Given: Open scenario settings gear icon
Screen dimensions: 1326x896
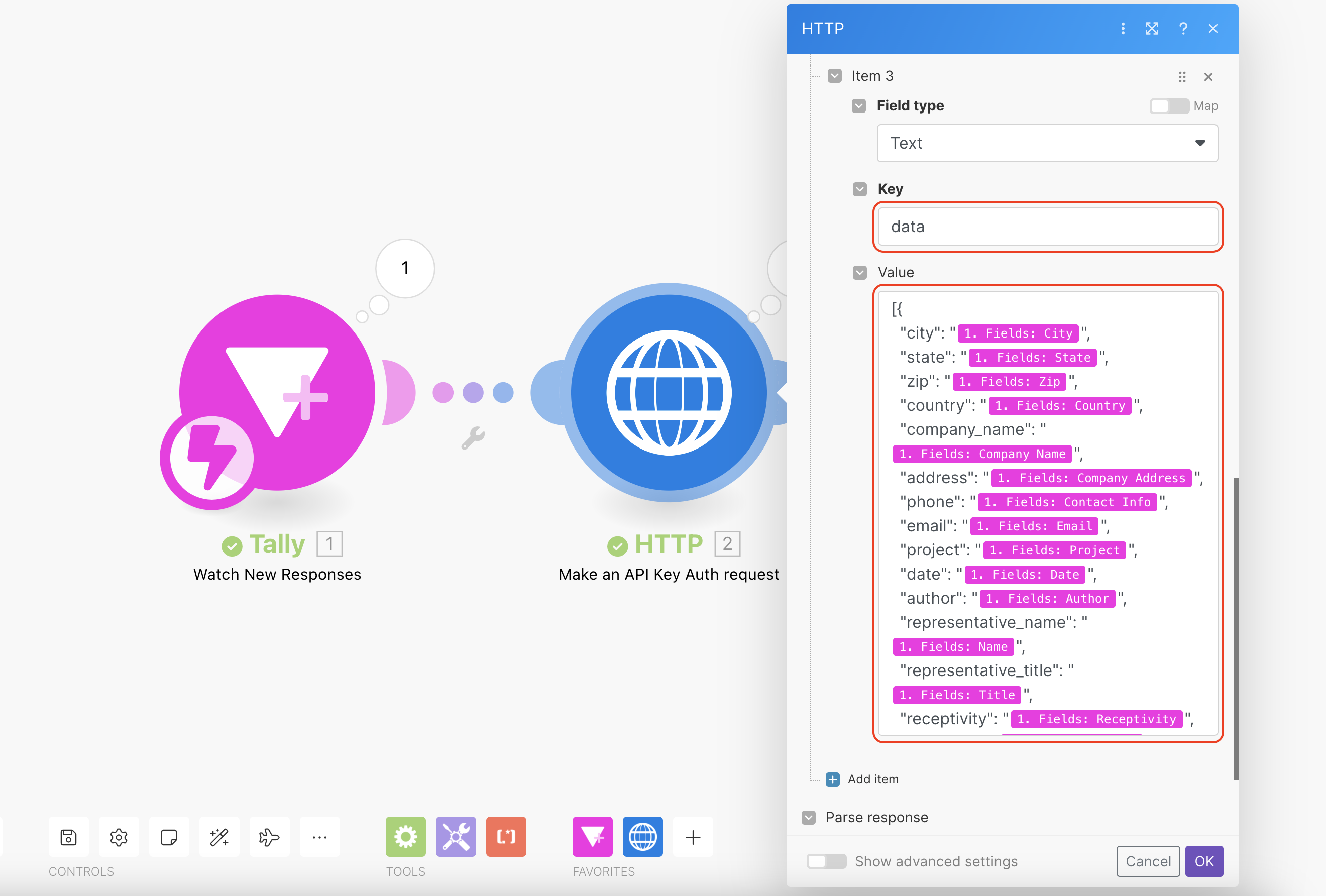Looking at the screenshot, I should tap(119, 837).
